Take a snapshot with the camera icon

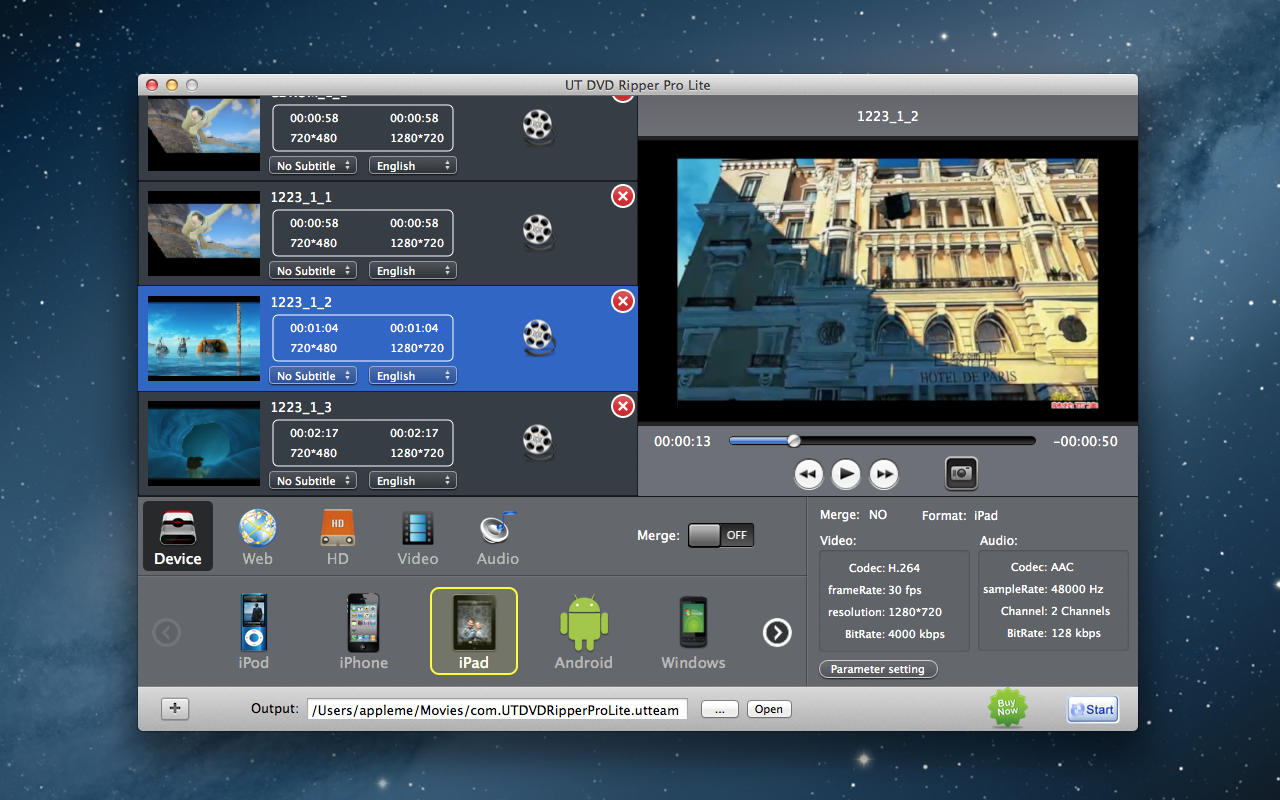(961, 473)
